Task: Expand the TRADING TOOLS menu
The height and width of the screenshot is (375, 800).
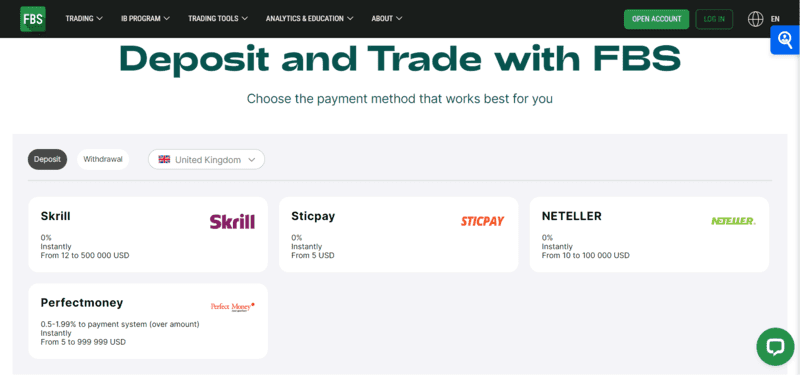Action: (218, 19)
